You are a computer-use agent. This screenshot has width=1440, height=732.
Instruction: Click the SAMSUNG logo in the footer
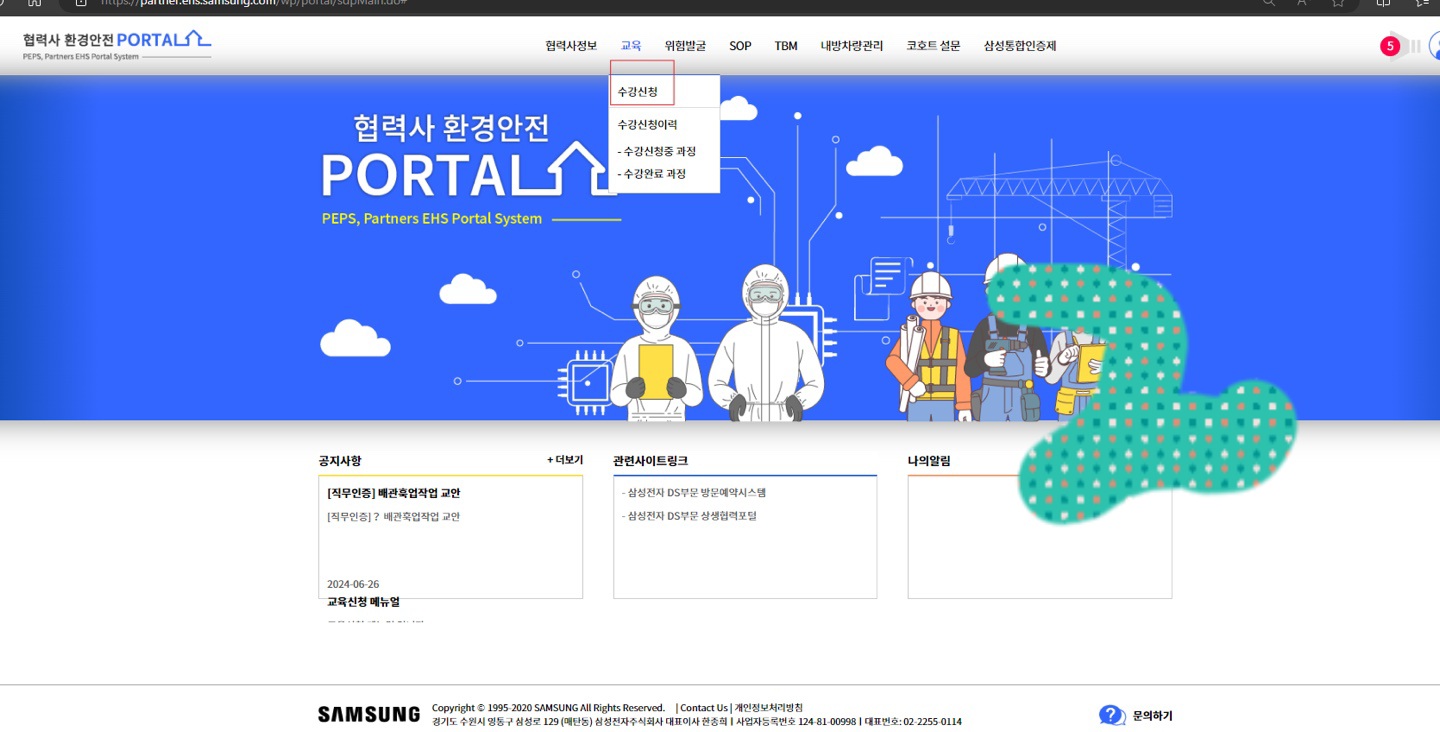369,714
